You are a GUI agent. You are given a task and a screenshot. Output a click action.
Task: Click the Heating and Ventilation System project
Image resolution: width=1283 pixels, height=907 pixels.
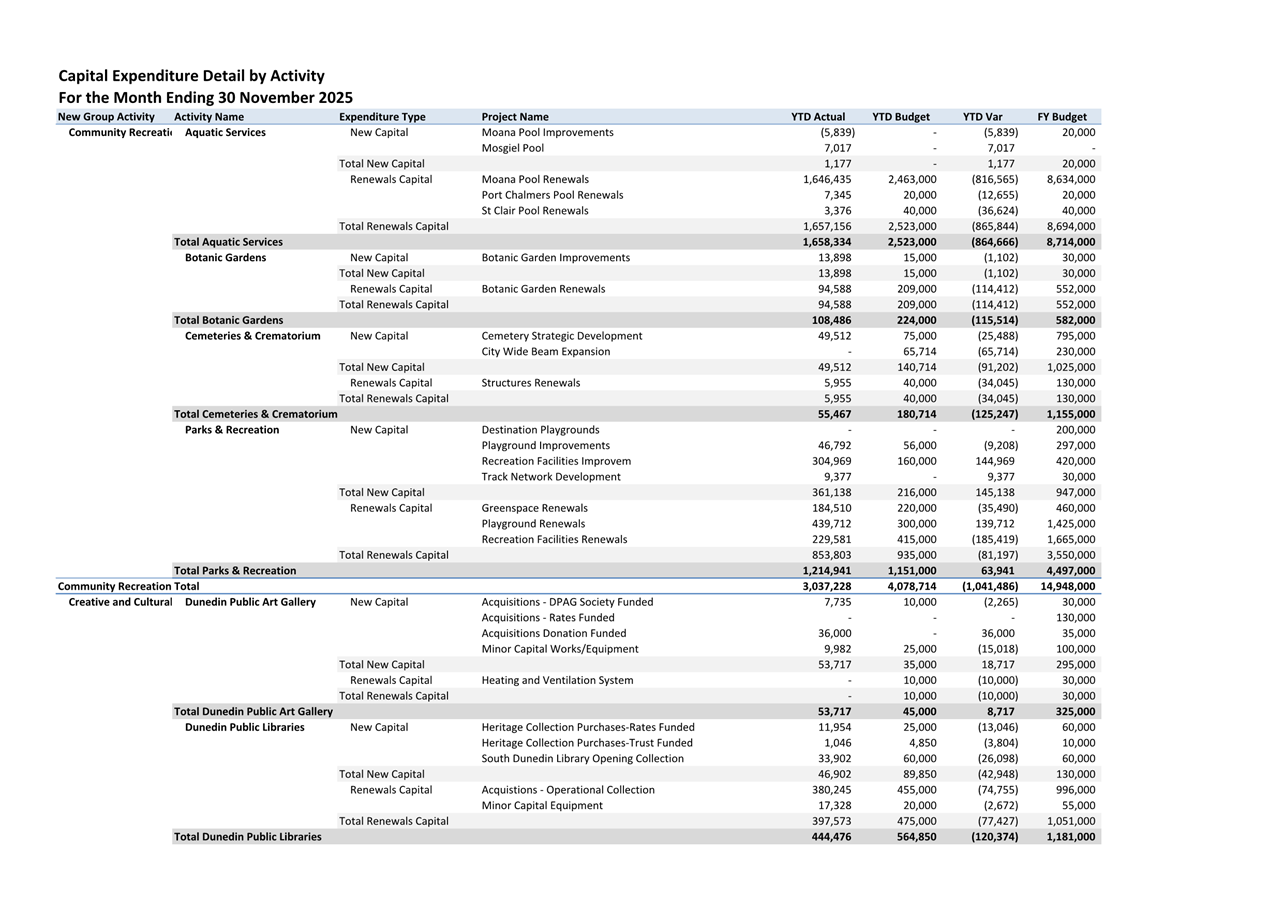557,680
